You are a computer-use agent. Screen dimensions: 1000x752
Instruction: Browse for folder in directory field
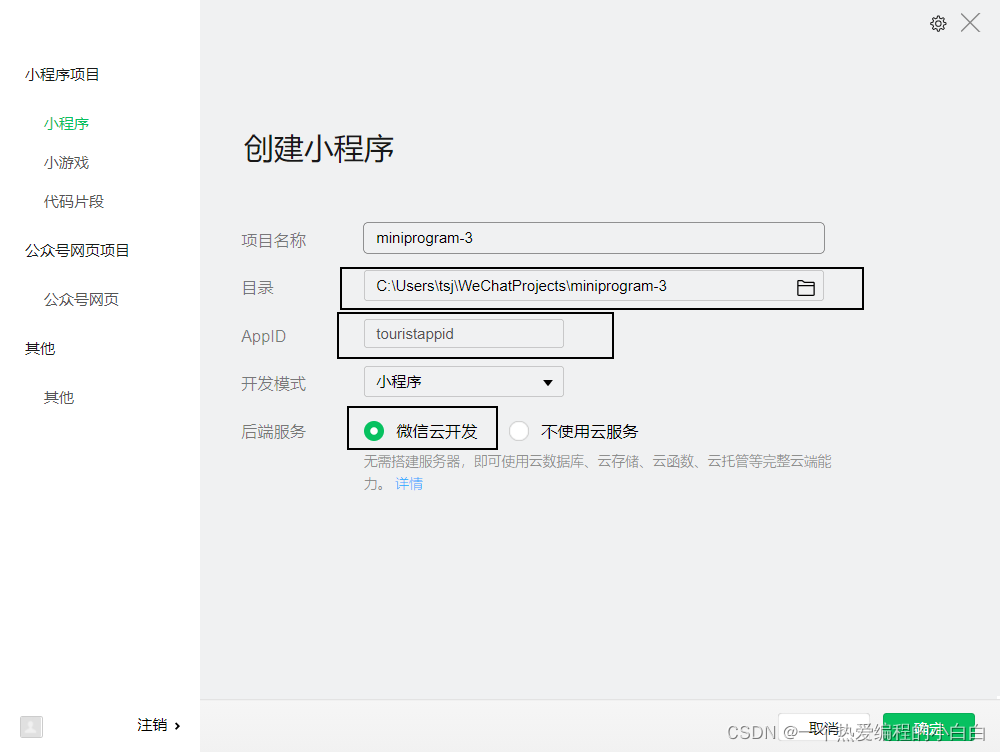tap(805, 288)
